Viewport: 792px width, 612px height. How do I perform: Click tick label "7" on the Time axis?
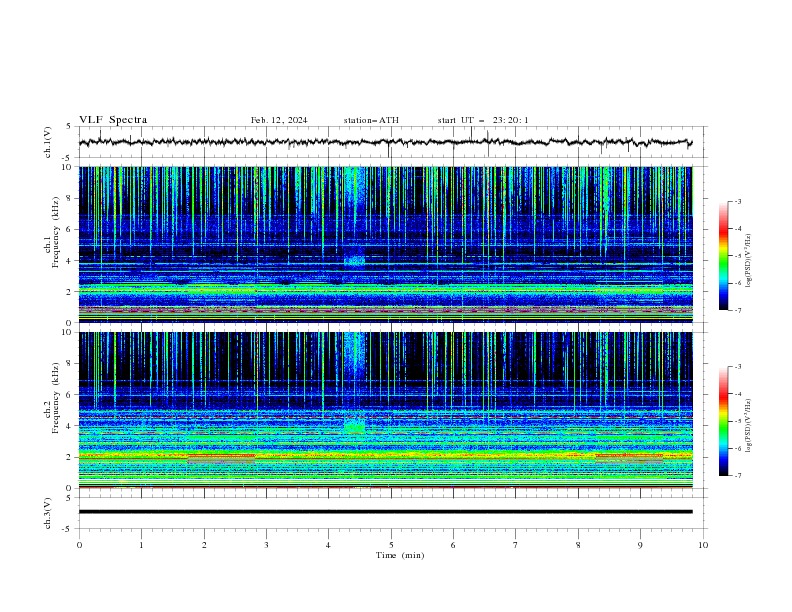[x=516, y=545]
